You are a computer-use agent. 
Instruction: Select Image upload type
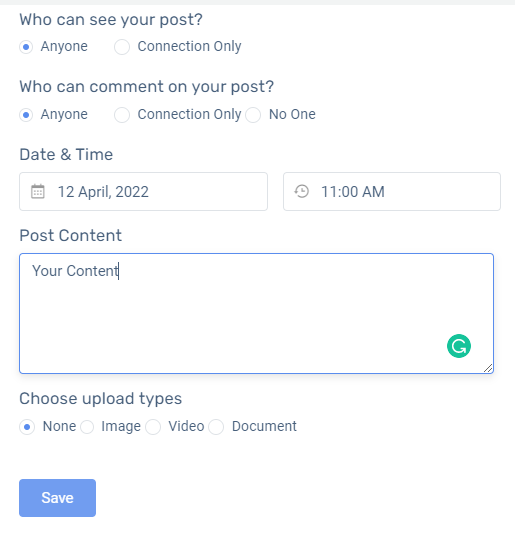87,427
